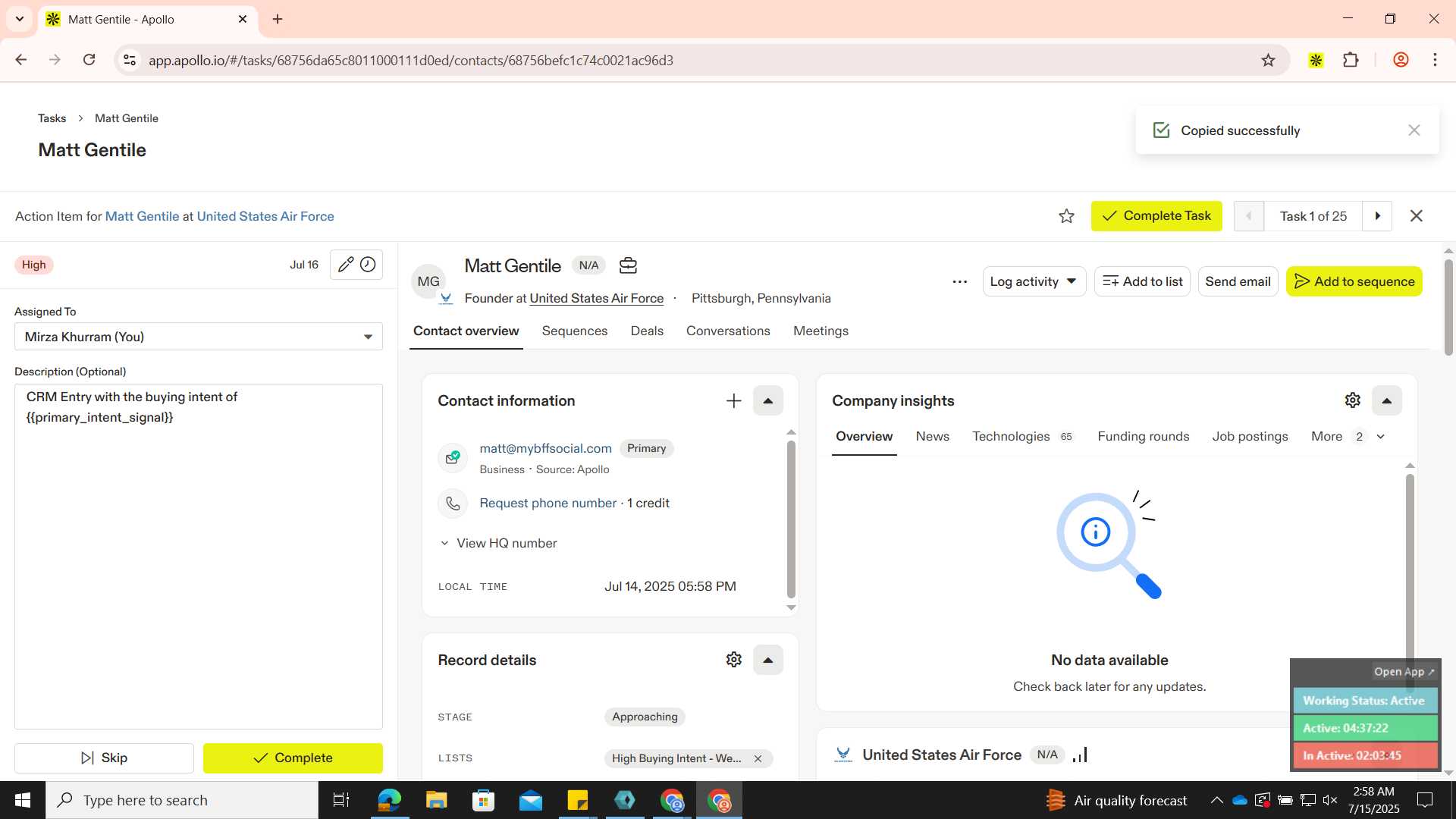Open the matt@mybffsocial.com email link
Image resolution: width=1456 pixels, height=819 pixels.
tap(545, 449)
